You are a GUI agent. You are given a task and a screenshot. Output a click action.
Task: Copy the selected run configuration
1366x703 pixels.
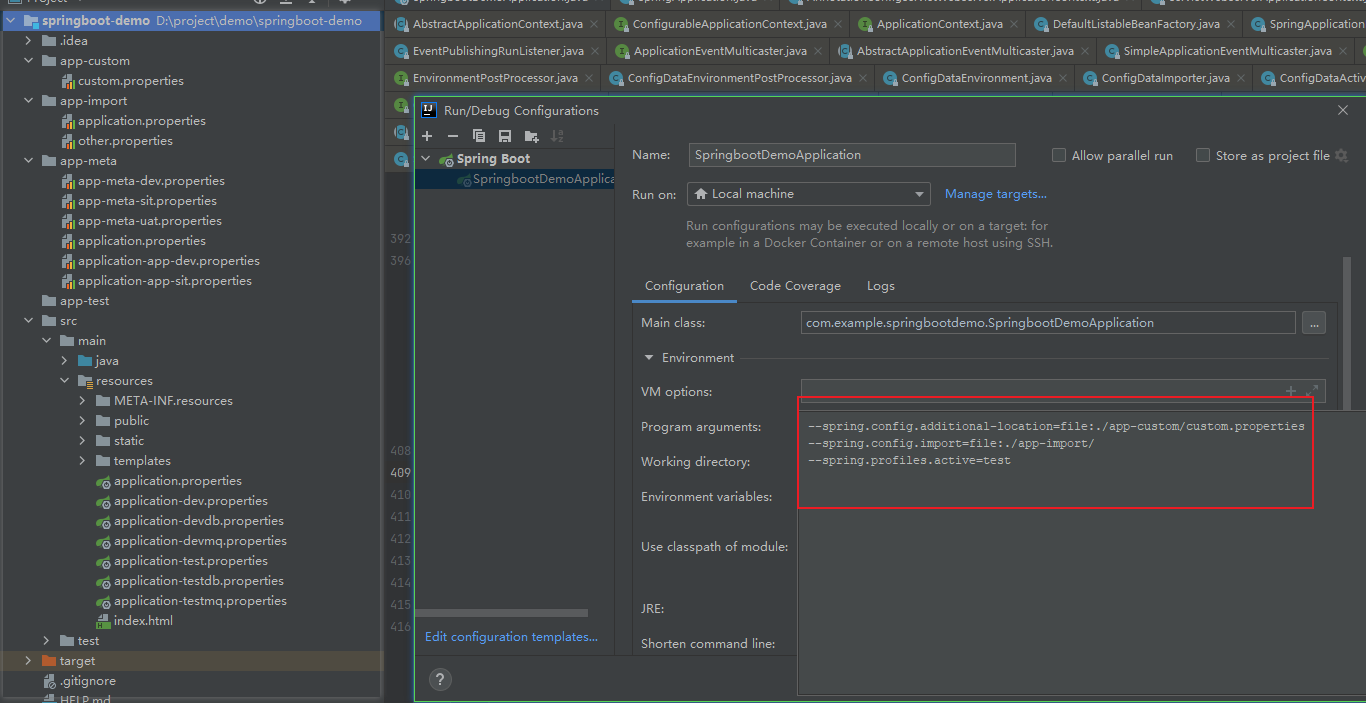tap(479, 136)
